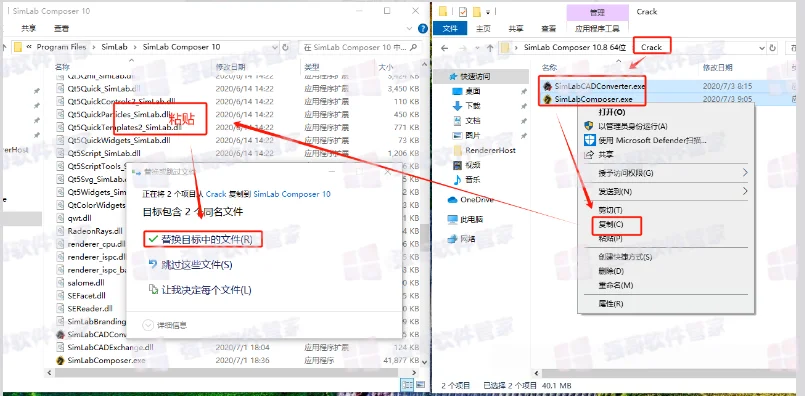Click the refresh icon in Crack window address bar

[x=773, y=47]
